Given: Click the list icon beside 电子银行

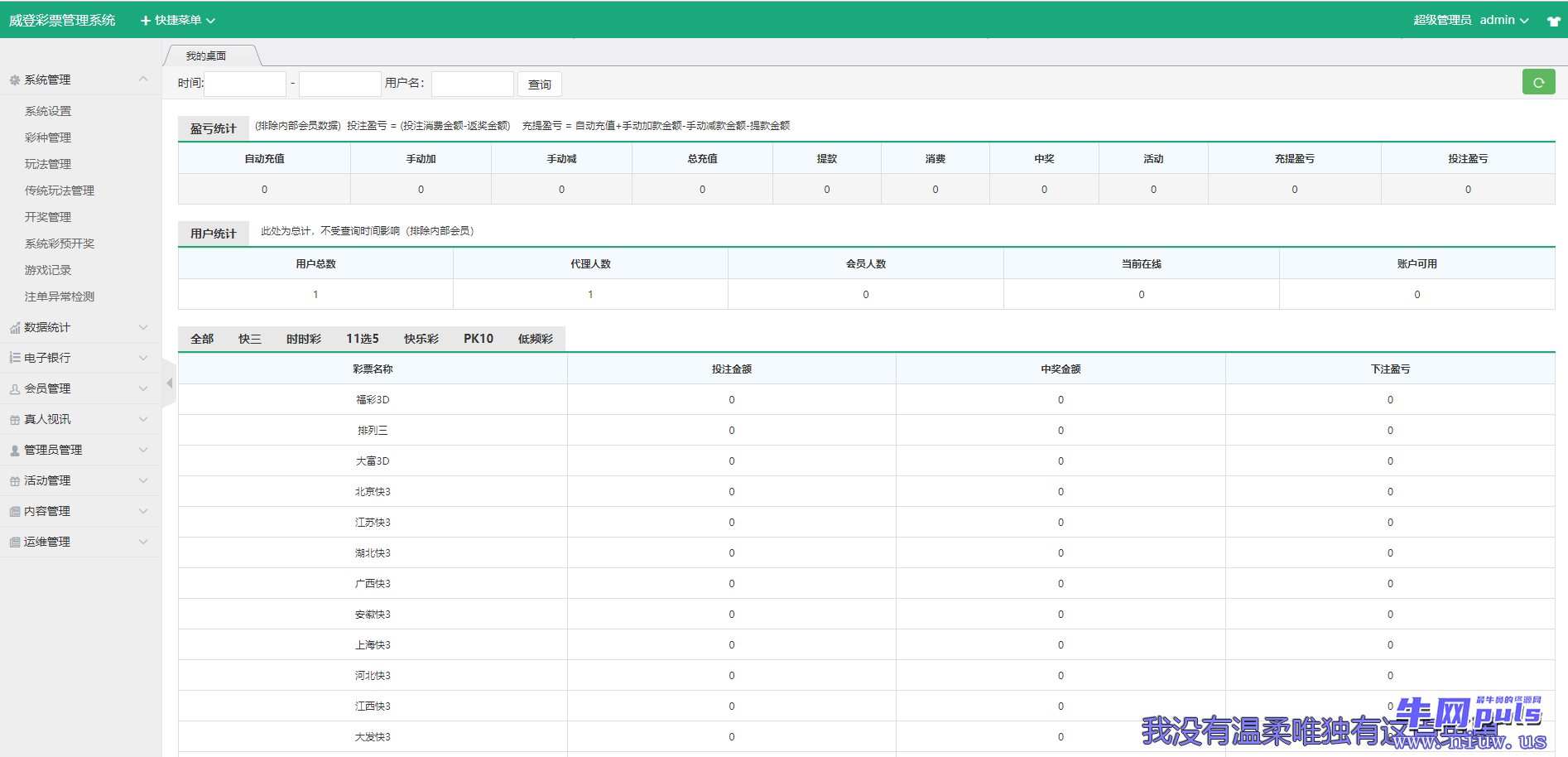Looking at the screenshot, I should pyautogui.click(x=14, y=358).
